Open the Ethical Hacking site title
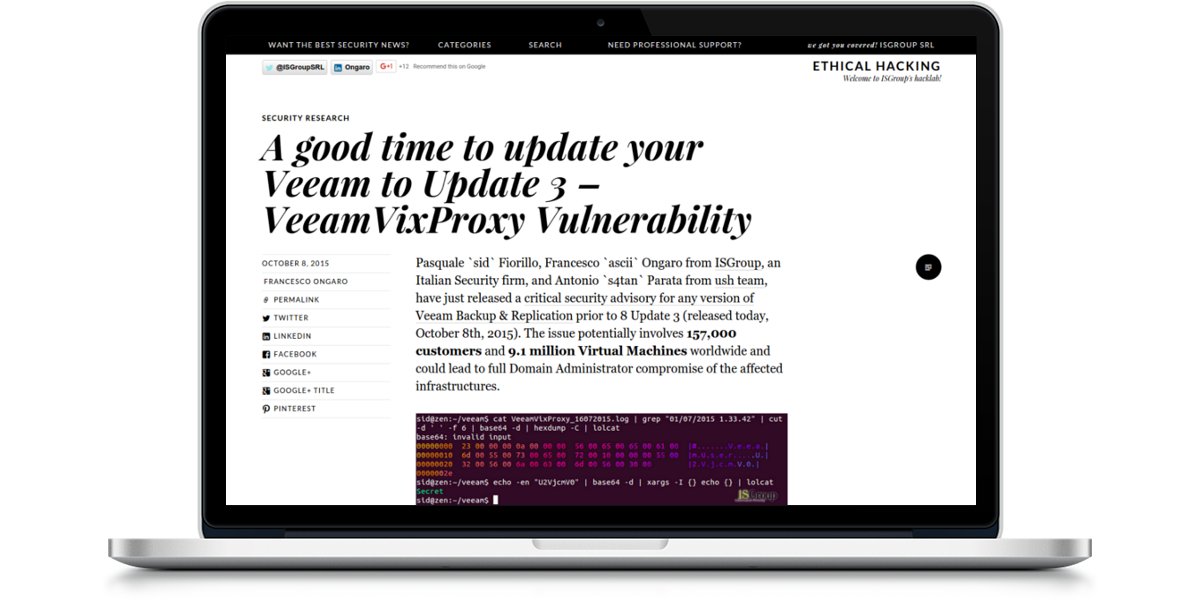This screenshot has height=604, width=1200. point(876,66)
